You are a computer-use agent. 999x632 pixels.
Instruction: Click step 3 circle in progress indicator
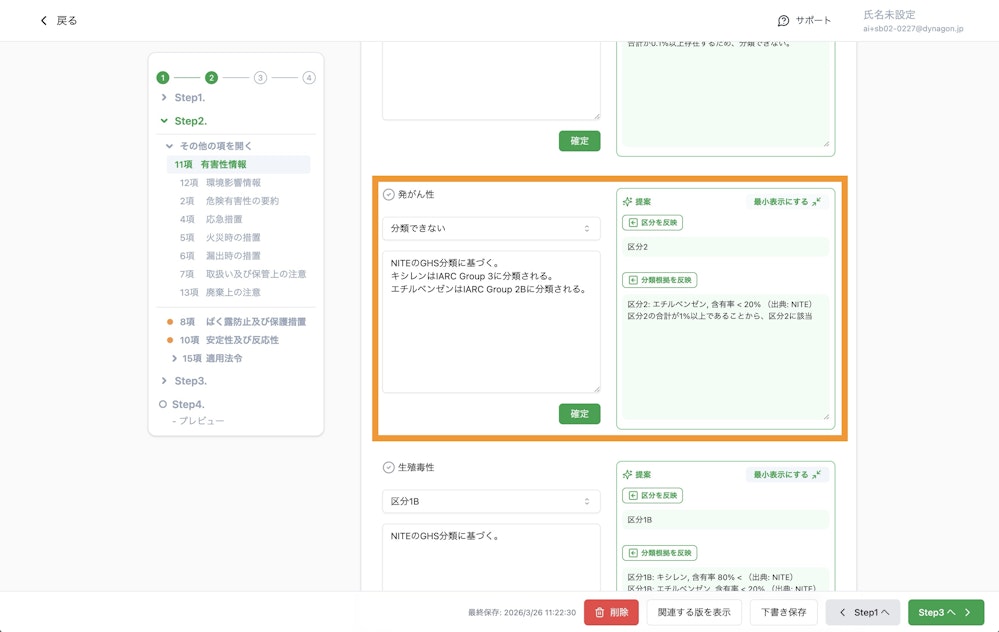pyautogui.click(x=260, y=77)
